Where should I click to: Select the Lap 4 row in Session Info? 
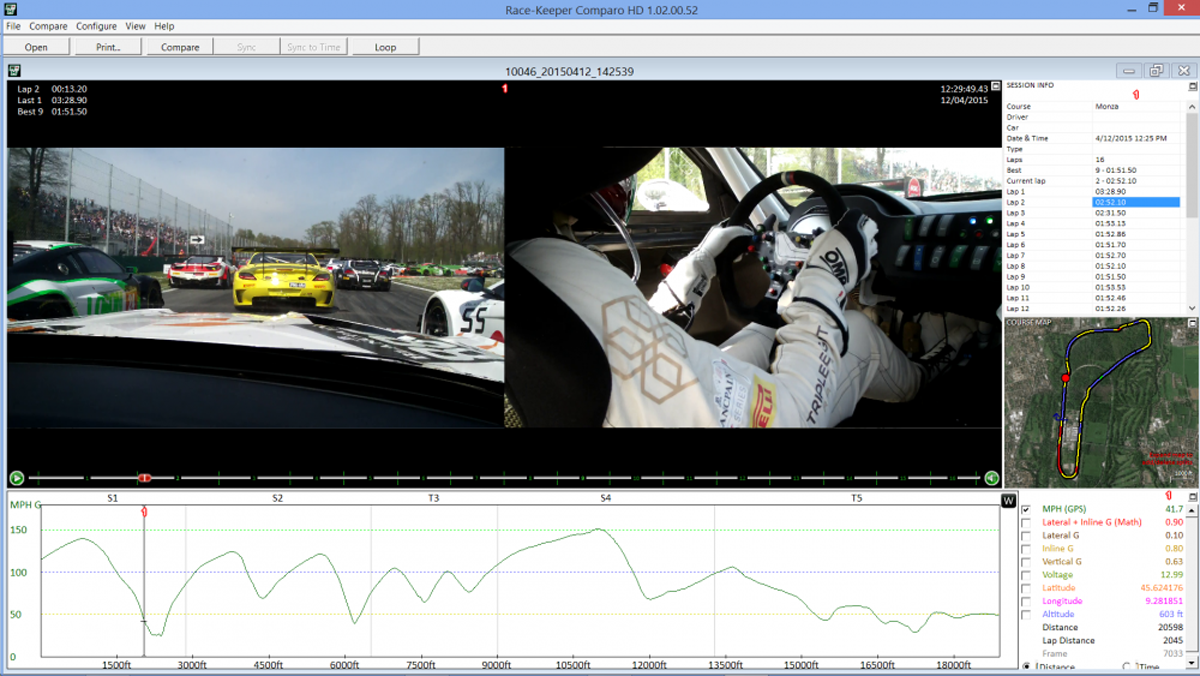tap(1094, 224)
